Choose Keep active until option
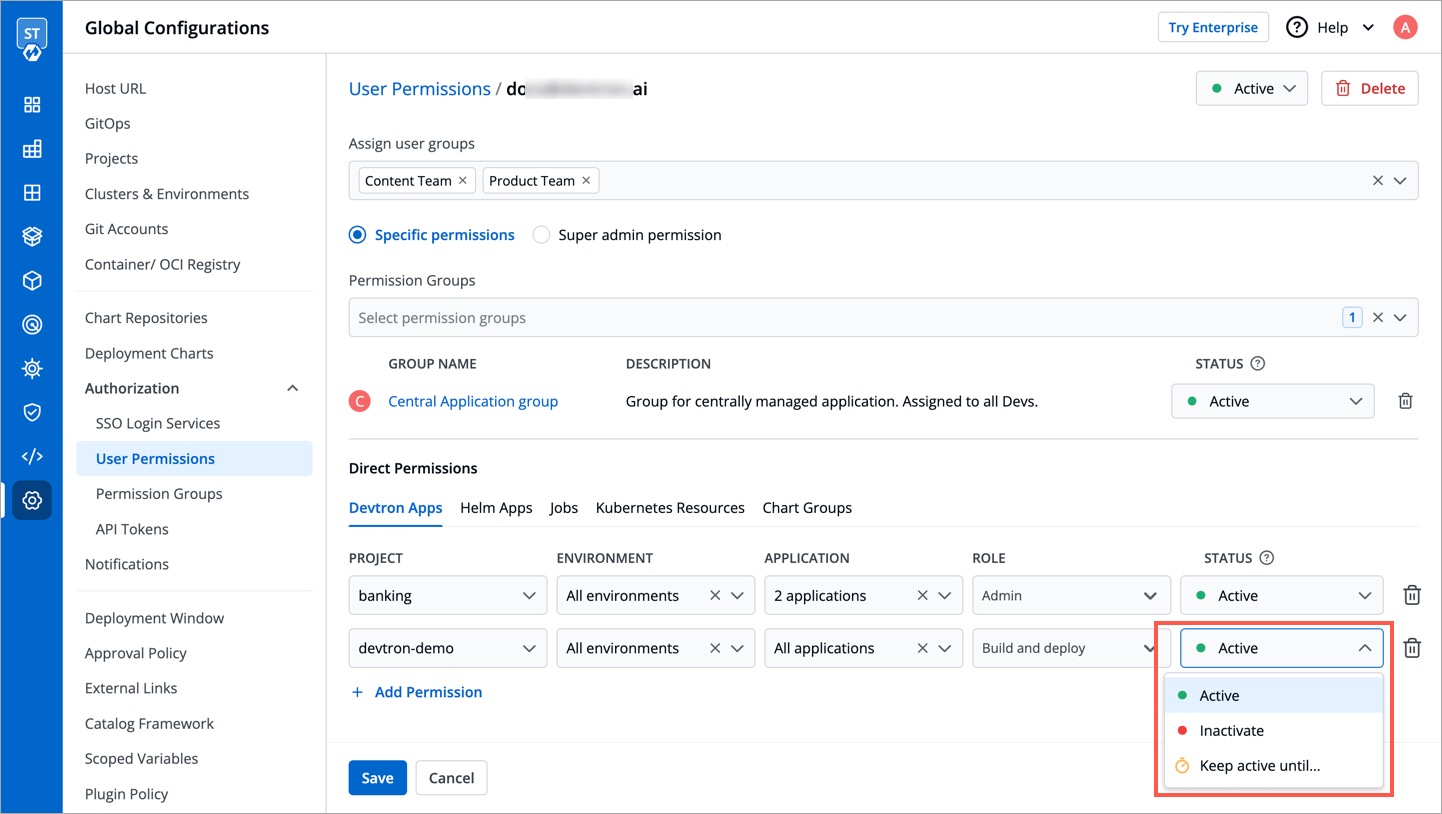1442x814 pixels. 1274,766
